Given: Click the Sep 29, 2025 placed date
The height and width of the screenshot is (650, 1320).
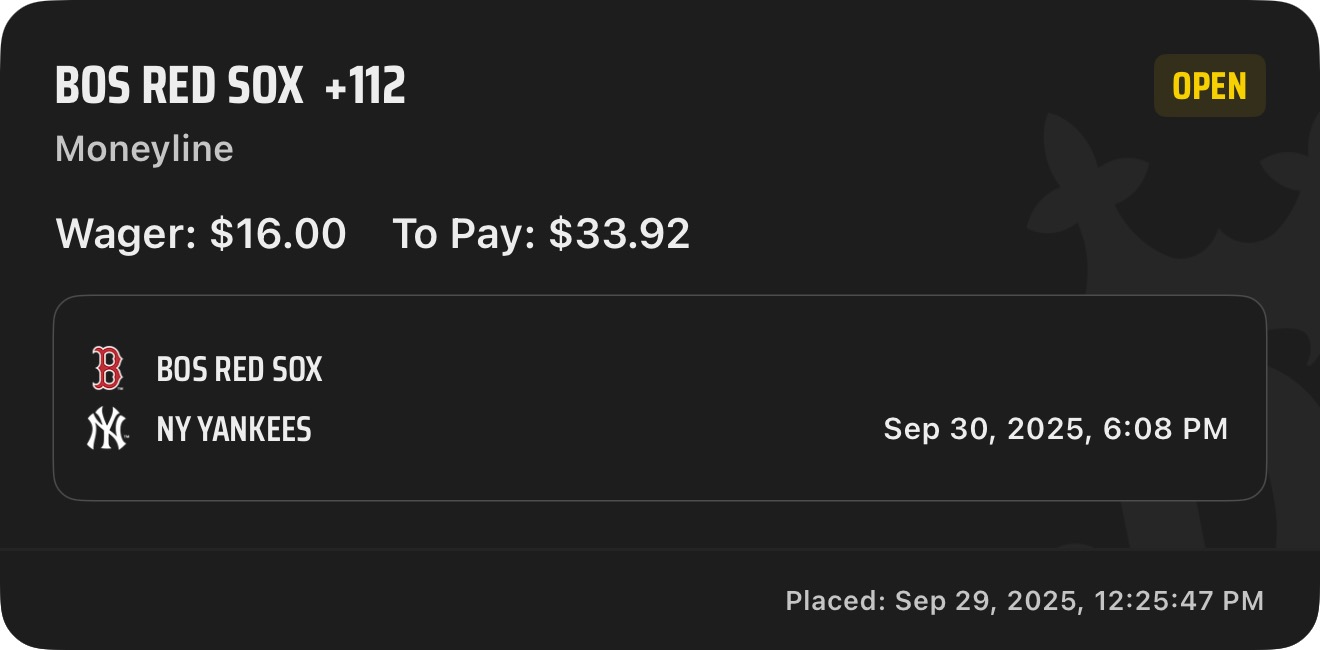Looking at the screenshot, I should pos(988,601).
